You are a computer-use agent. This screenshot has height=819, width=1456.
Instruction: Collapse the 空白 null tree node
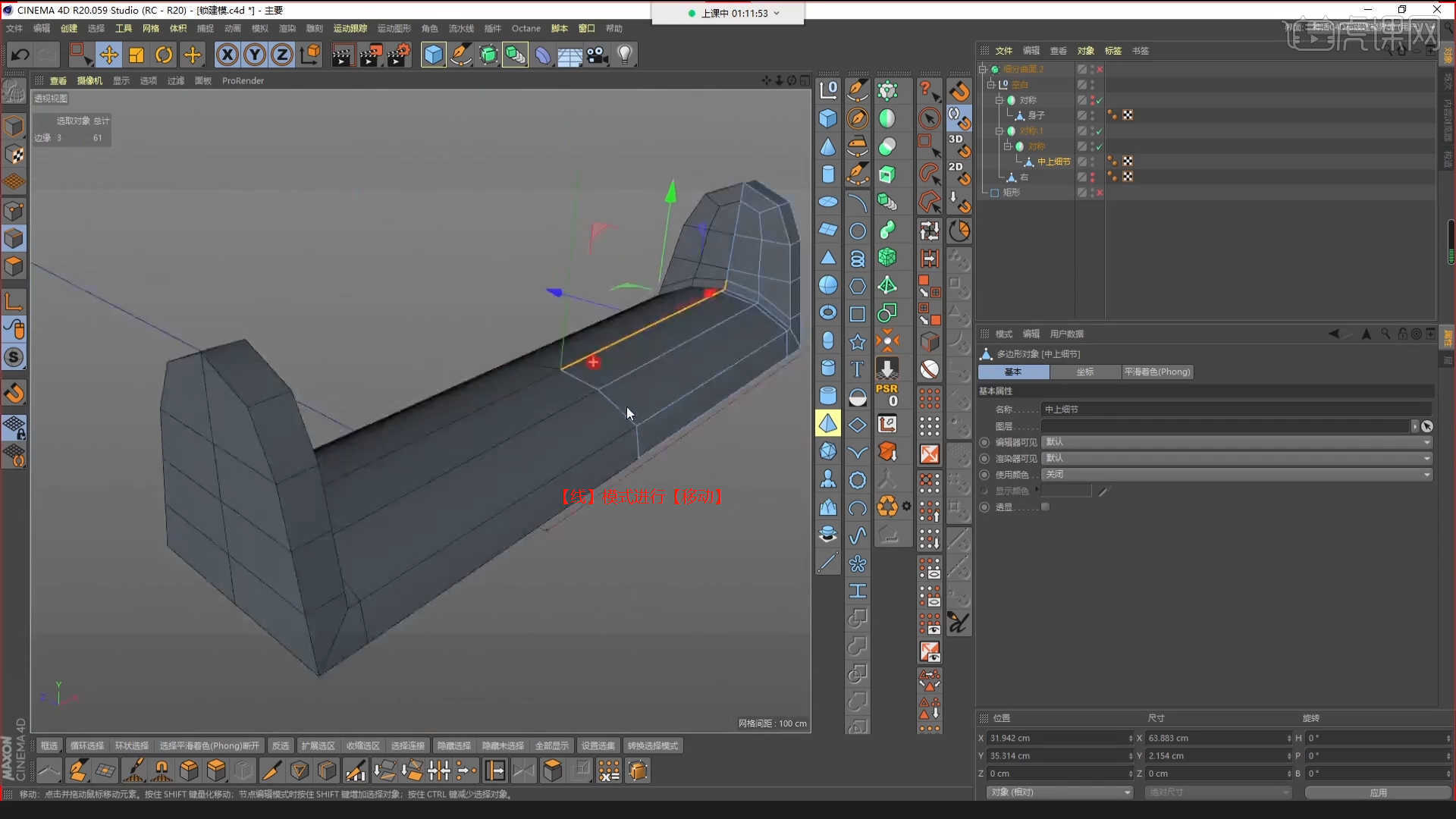[991, 84]
